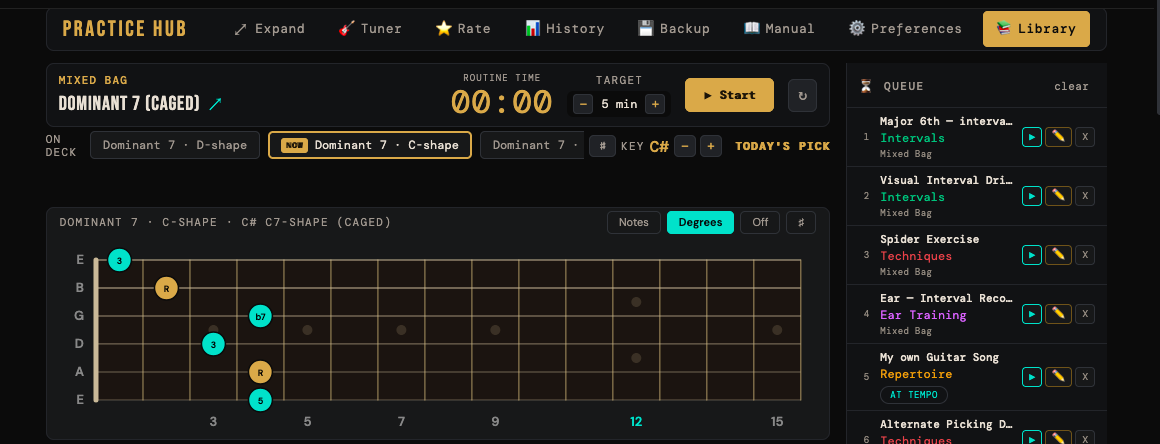Play Spider Exercise queue item
The width and height of the screenshot is (1160, 444).
[x=1032, y=255]
